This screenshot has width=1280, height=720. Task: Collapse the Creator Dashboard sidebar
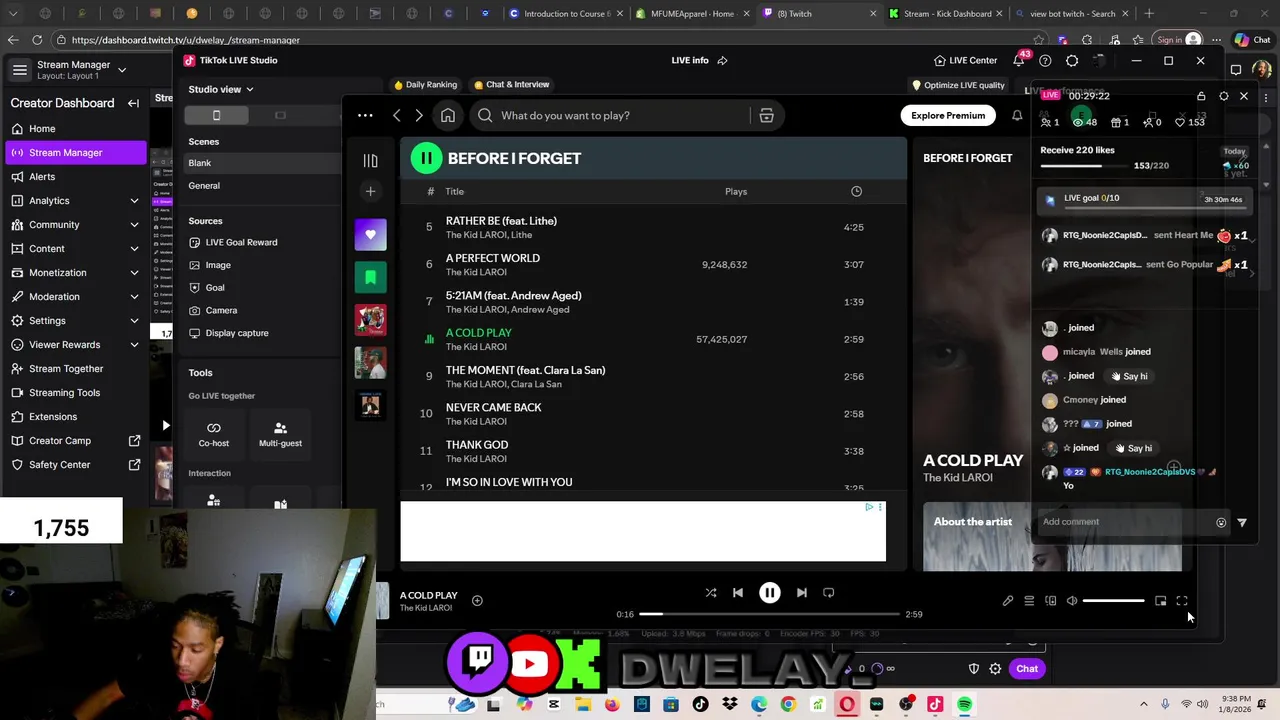(133, 103)
